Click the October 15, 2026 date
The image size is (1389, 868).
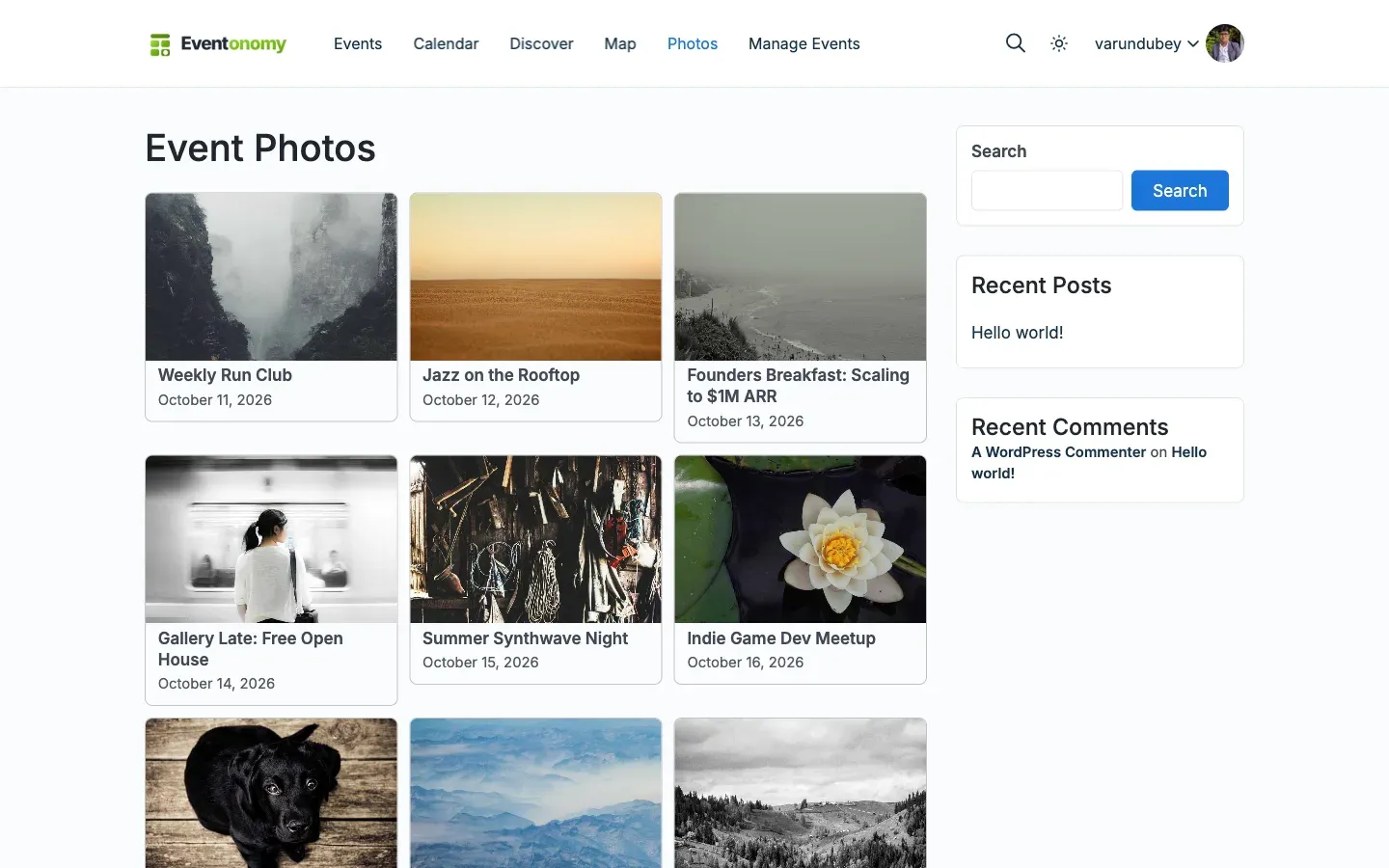(x=480, y=663)
